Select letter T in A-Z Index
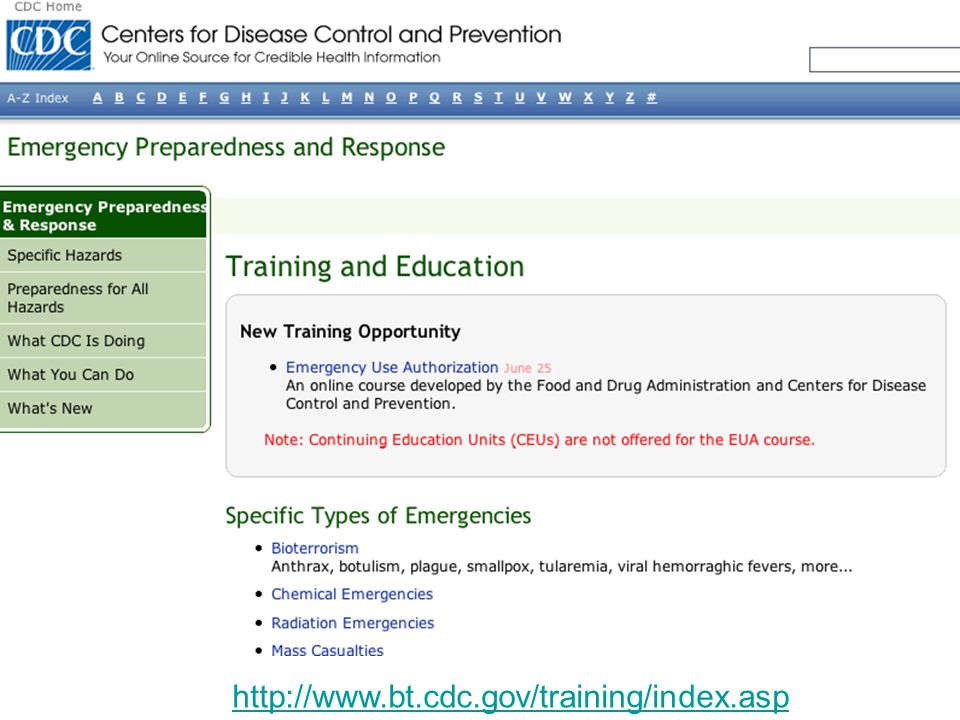The height and width of the screenshot is (720, 960). point(498,97)
